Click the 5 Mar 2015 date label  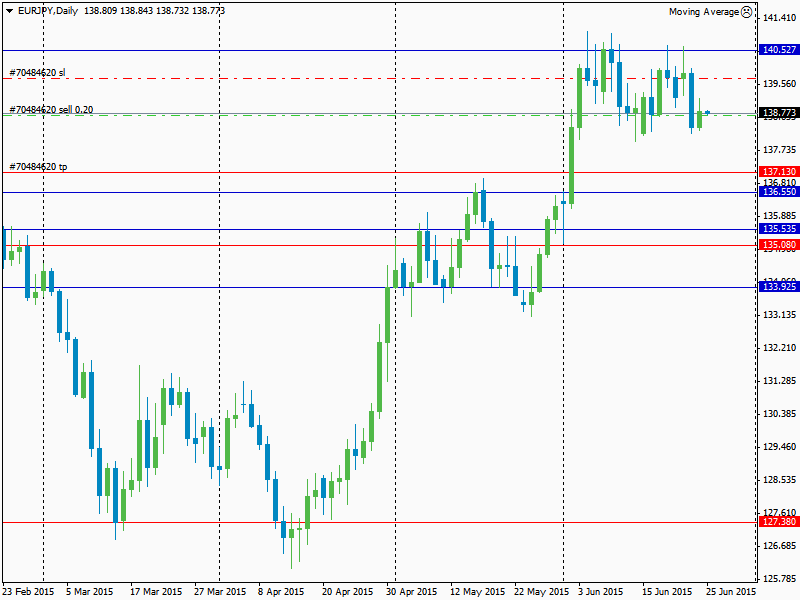[90, 592]
